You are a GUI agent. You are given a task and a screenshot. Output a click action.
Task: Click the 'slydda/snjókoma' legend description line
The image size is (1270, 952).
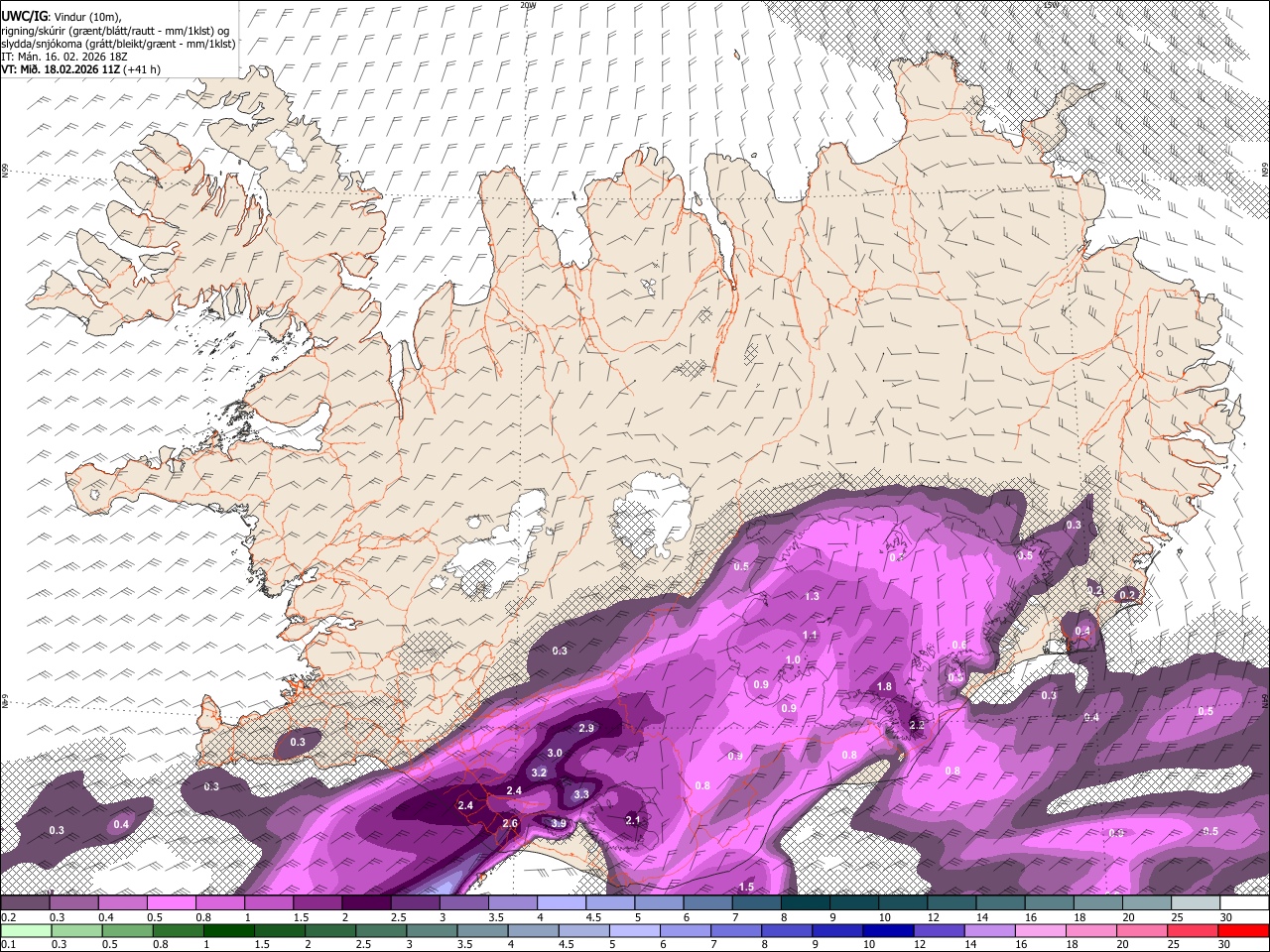(x=118, y=44)
